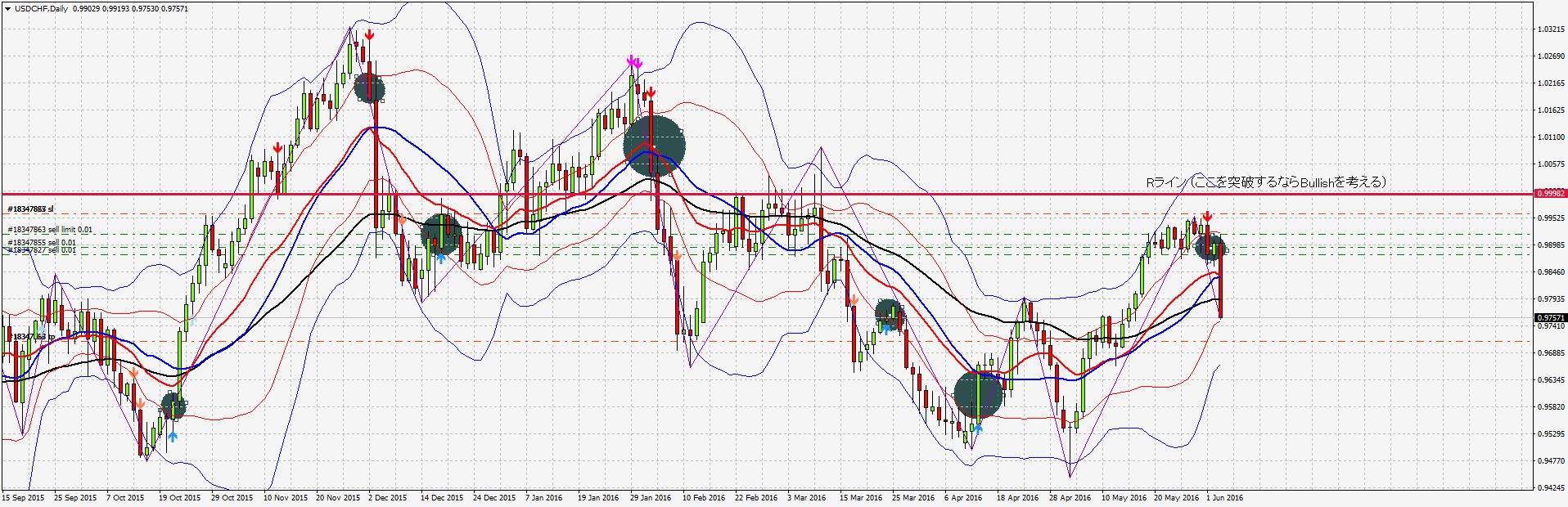Click the '#18347855 sell 0.01' order label
The width and height of the screenshot is (1568, 507).
[42, 243]
